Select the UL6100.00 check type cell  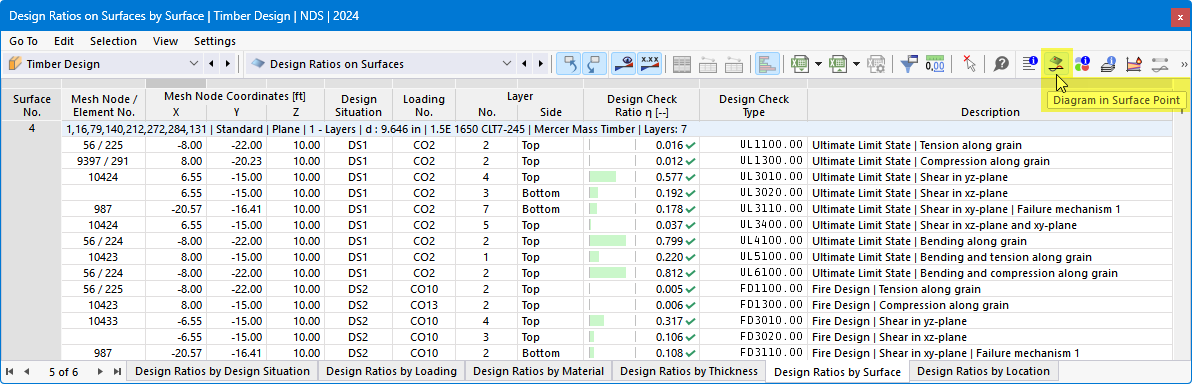point(753,273)
